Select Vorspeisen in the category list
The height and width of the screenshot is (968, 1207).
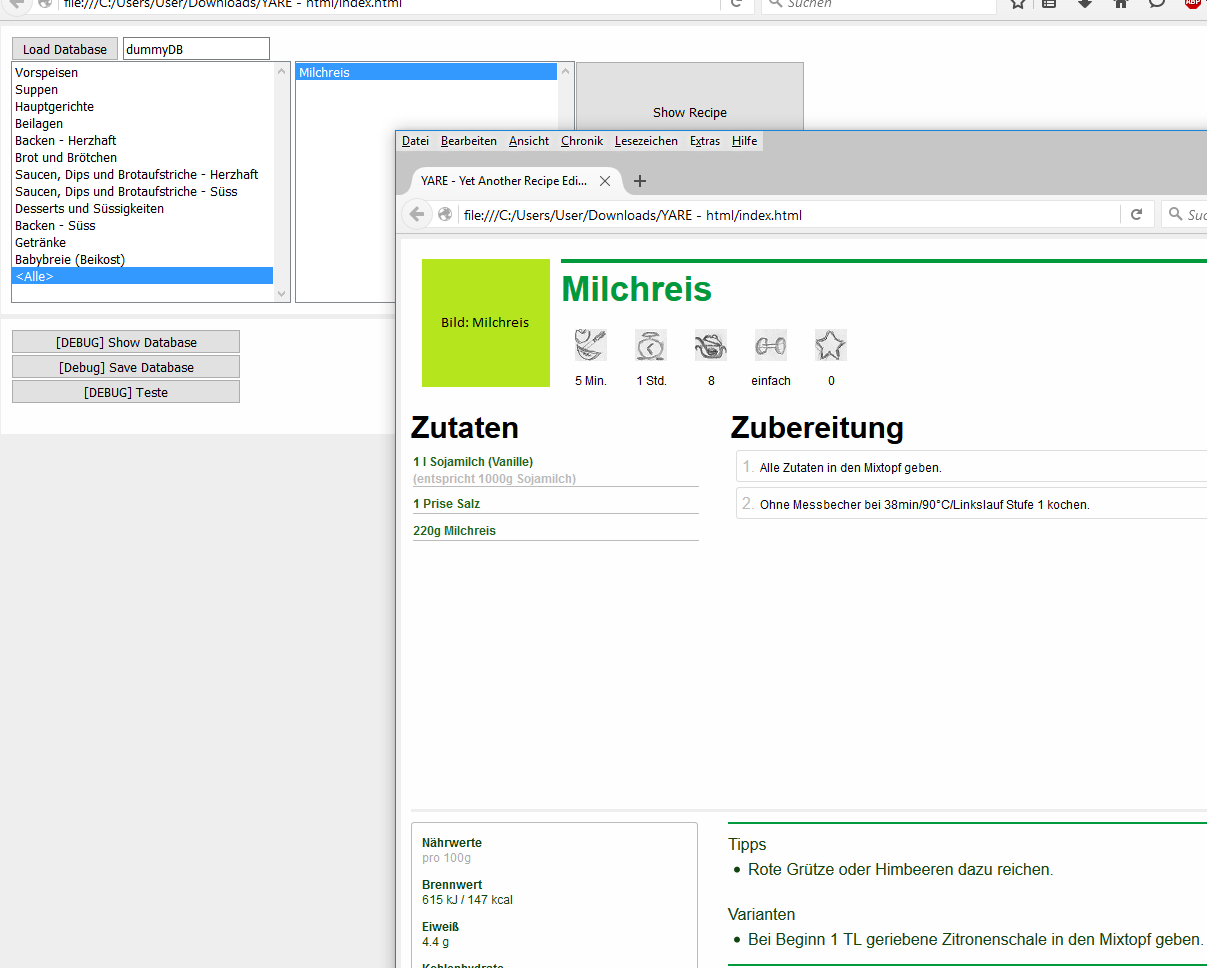tap(143, 73)
